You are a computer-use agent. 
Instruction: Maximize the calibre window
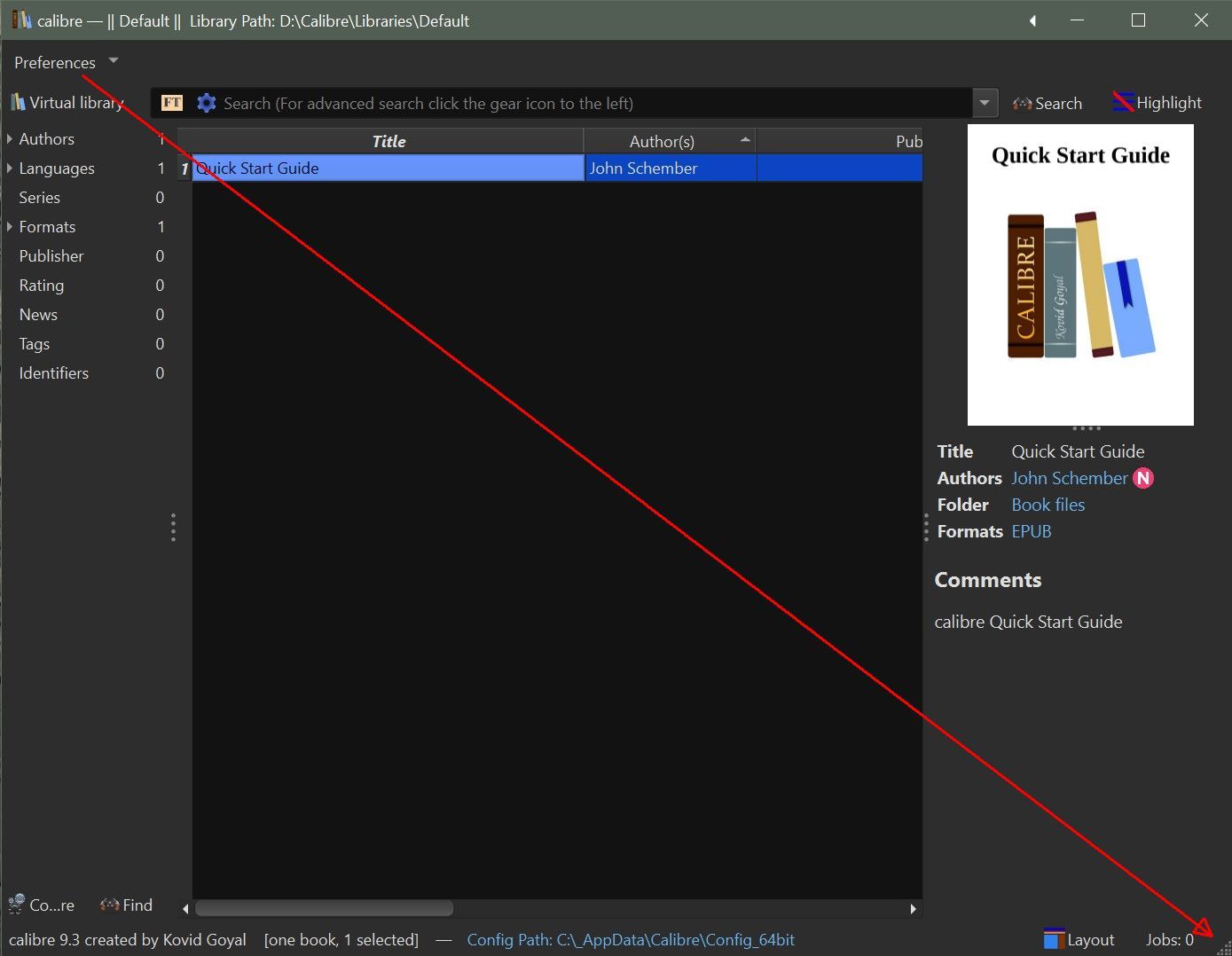tap(1139, 20)
